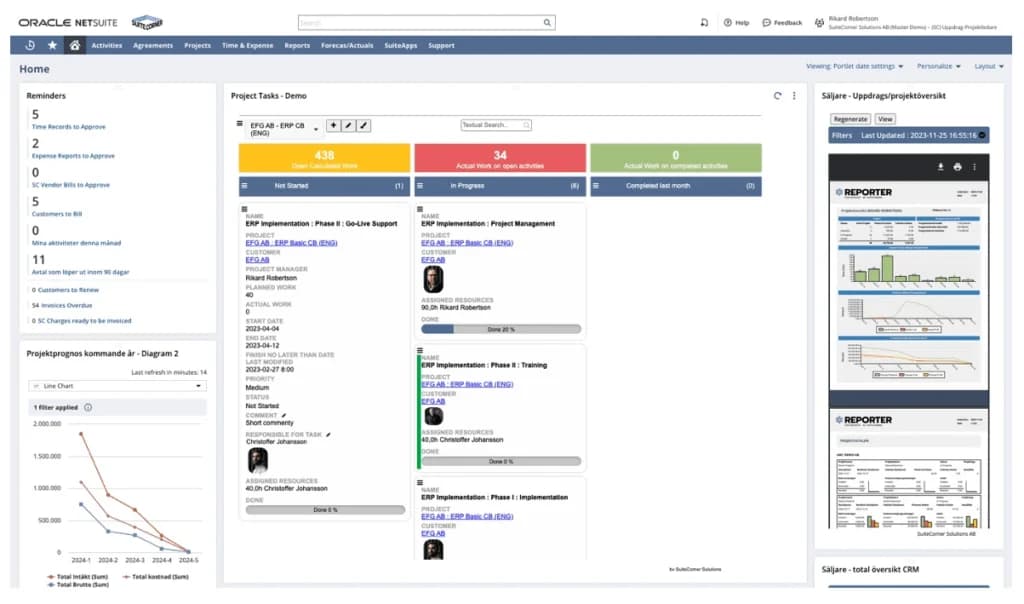Image resolution: width=1024 pixels, height=604 pixels.
Task: Click the Home house icon in navigation bar
Action: coord(74,45)
